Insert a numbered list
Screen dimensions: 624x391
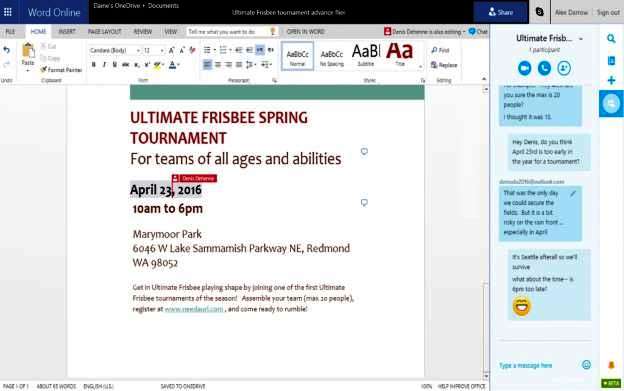point(223,50)
